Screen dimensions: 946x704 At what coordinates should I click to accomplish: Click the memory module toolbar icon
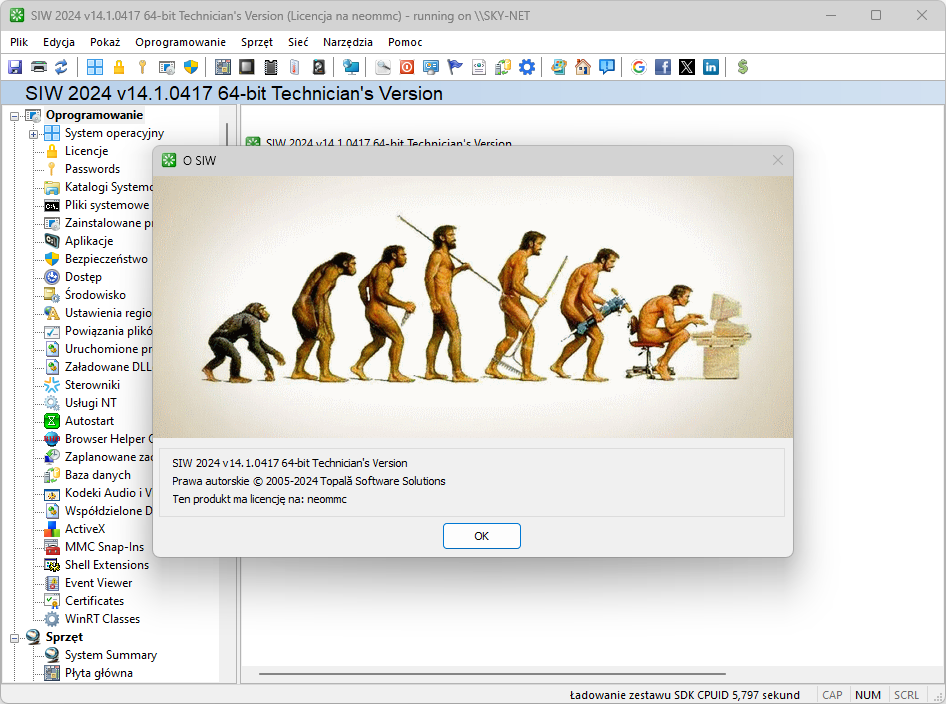(x=271, y=67)
